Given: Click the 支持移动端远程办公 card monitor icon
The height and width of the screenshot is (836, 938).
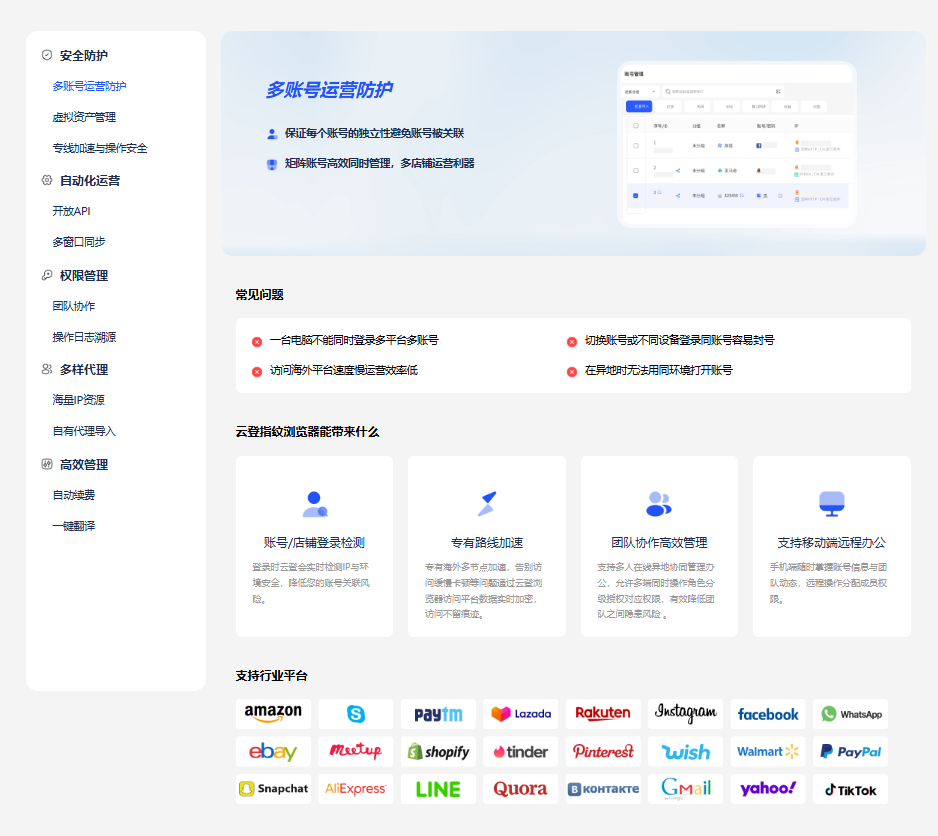Looking at the screenshot, I should click(x=832, y=504).
